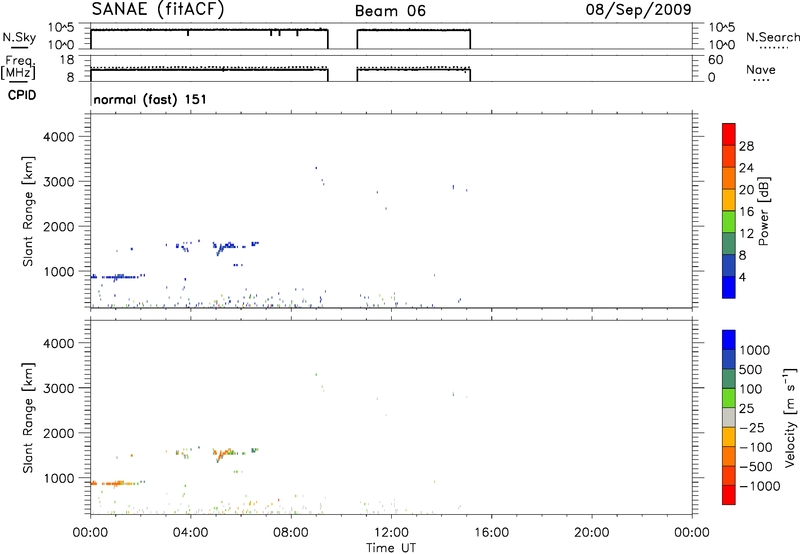
Task: Click the blue bottom segment of Power colorbar
Action: click(x=729, y=287)
